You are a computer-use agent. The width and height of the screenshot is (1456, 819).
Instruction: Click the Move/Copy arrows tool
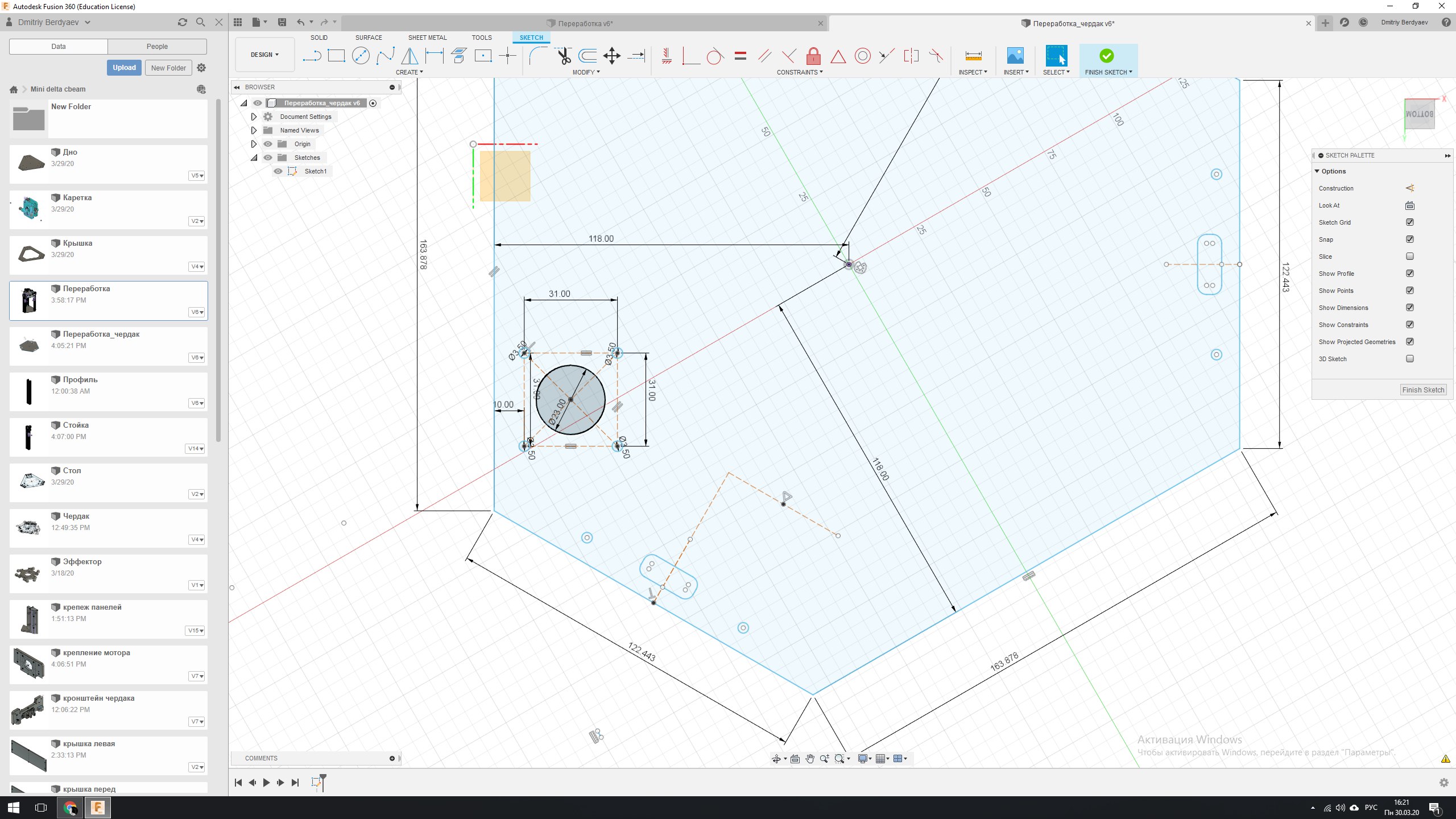(611, 56)
